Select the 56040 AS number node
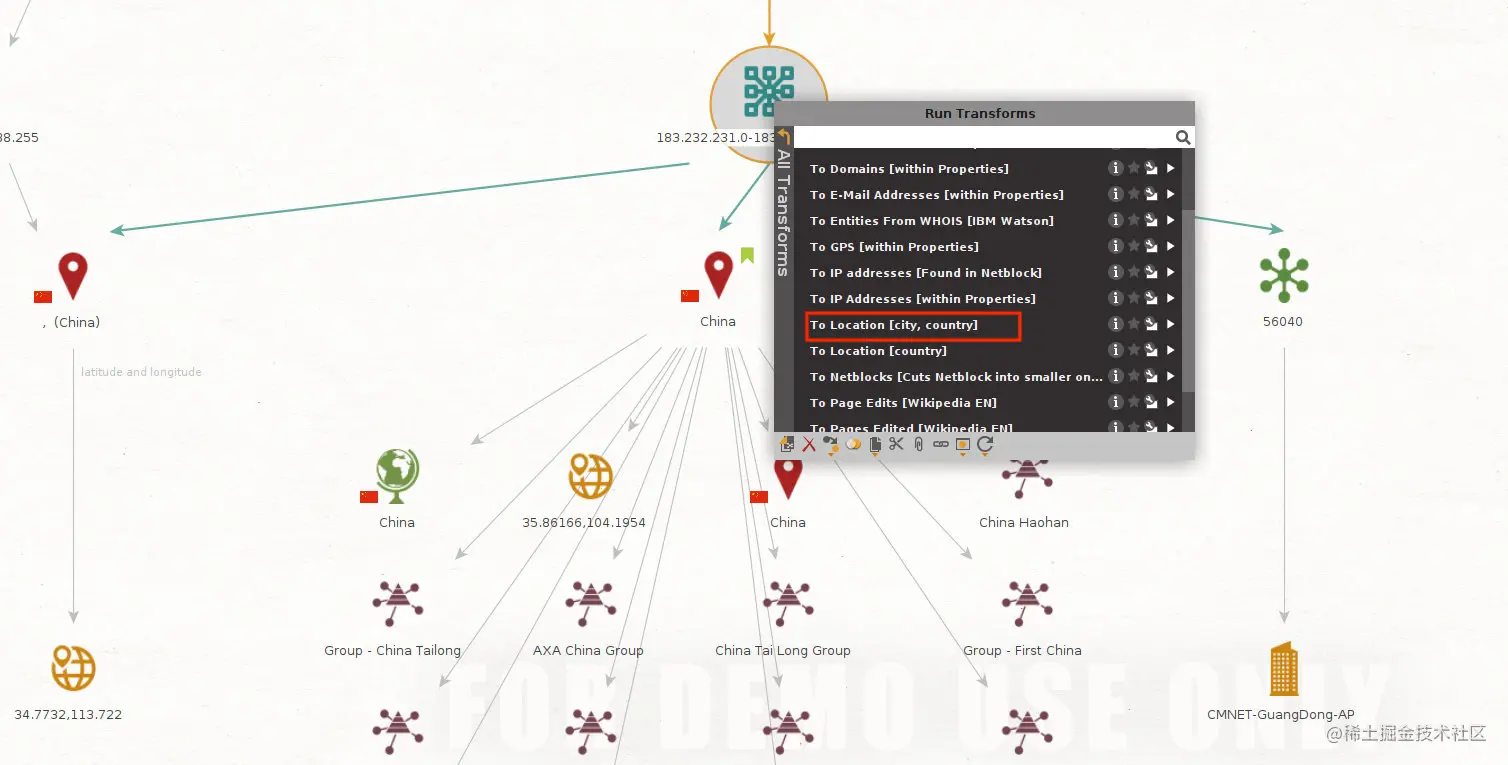This screenshot has height=765, width=1508. coord(1284,275)
